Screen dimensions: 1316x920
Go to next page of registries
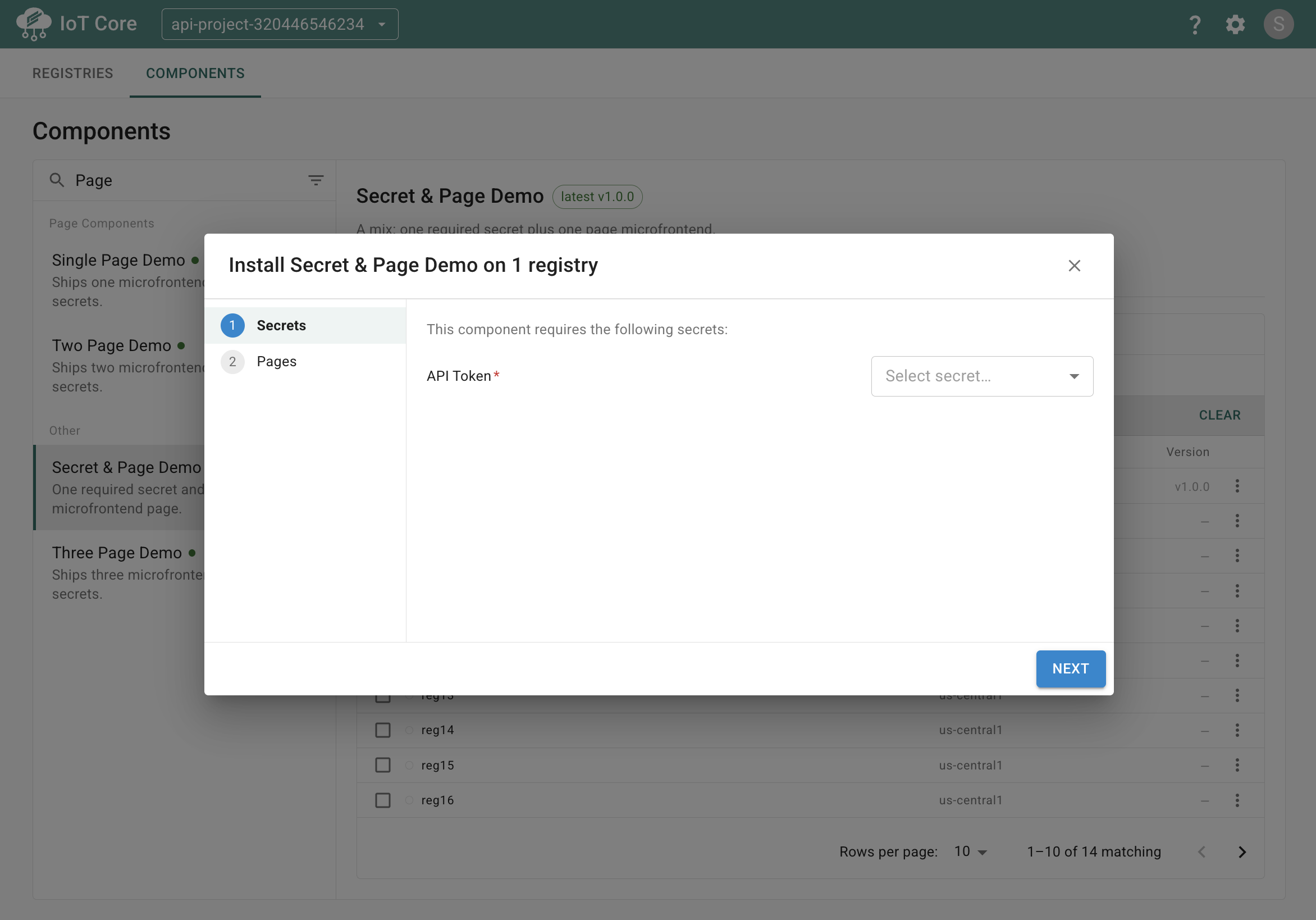(x=1242, y=851)
